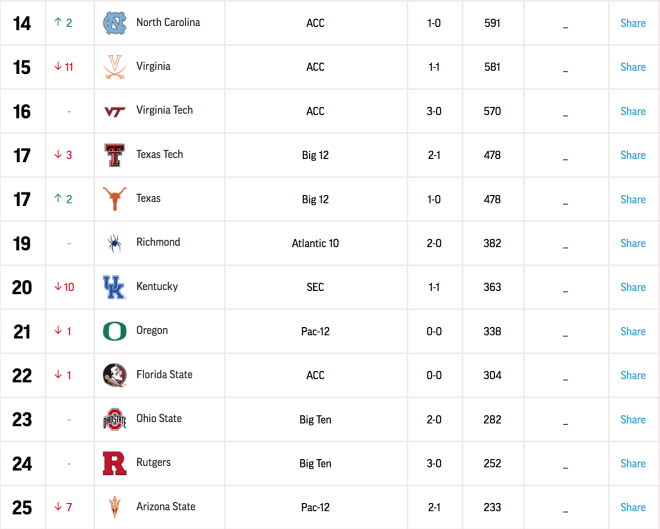Click the Florida State Seminoles logo
Screen dimensions: 660x529
[114, 375]
